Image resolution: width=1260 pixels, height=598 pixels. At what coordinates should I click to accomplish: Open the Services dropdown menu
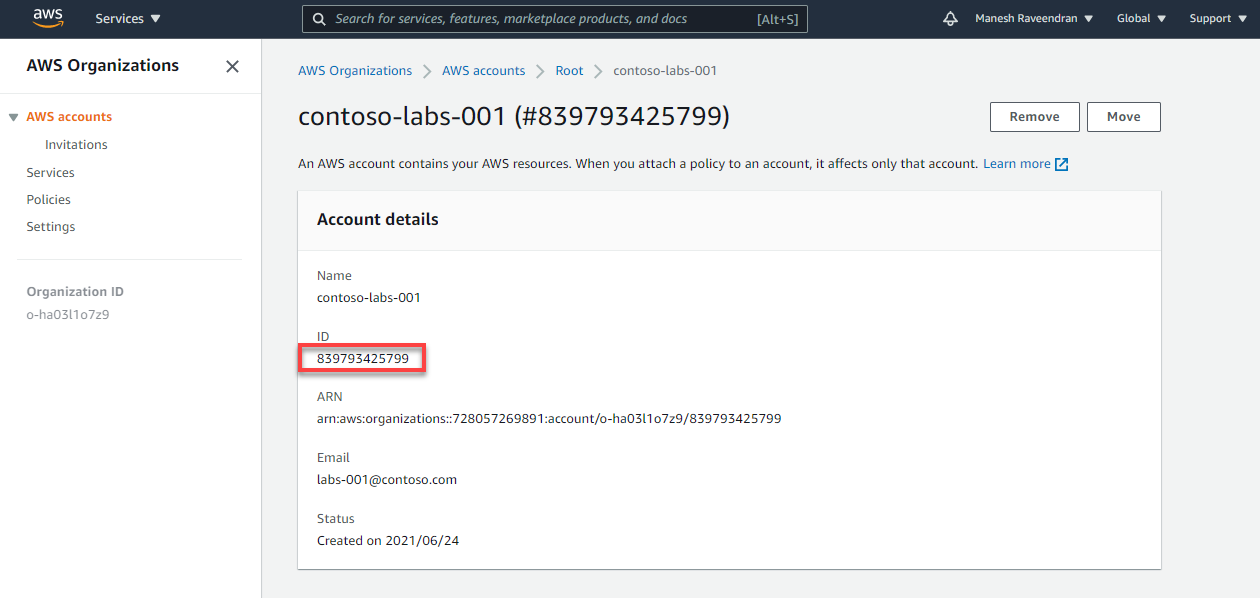point(128,19)
